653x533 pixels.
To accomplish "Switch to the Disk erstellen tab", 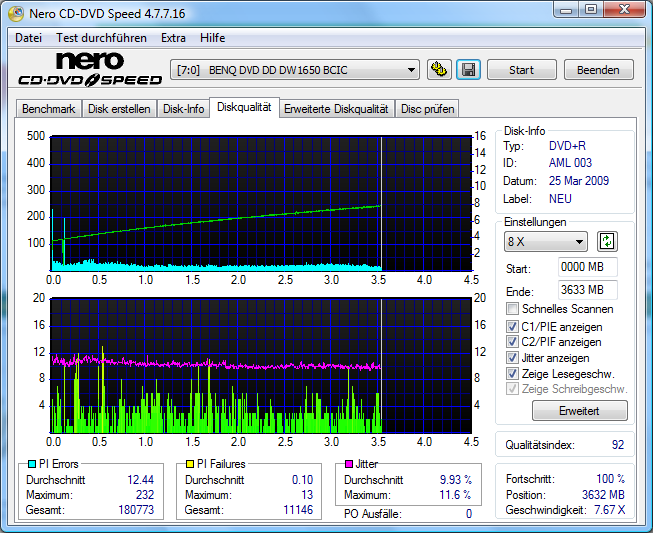I will point(119,109).
